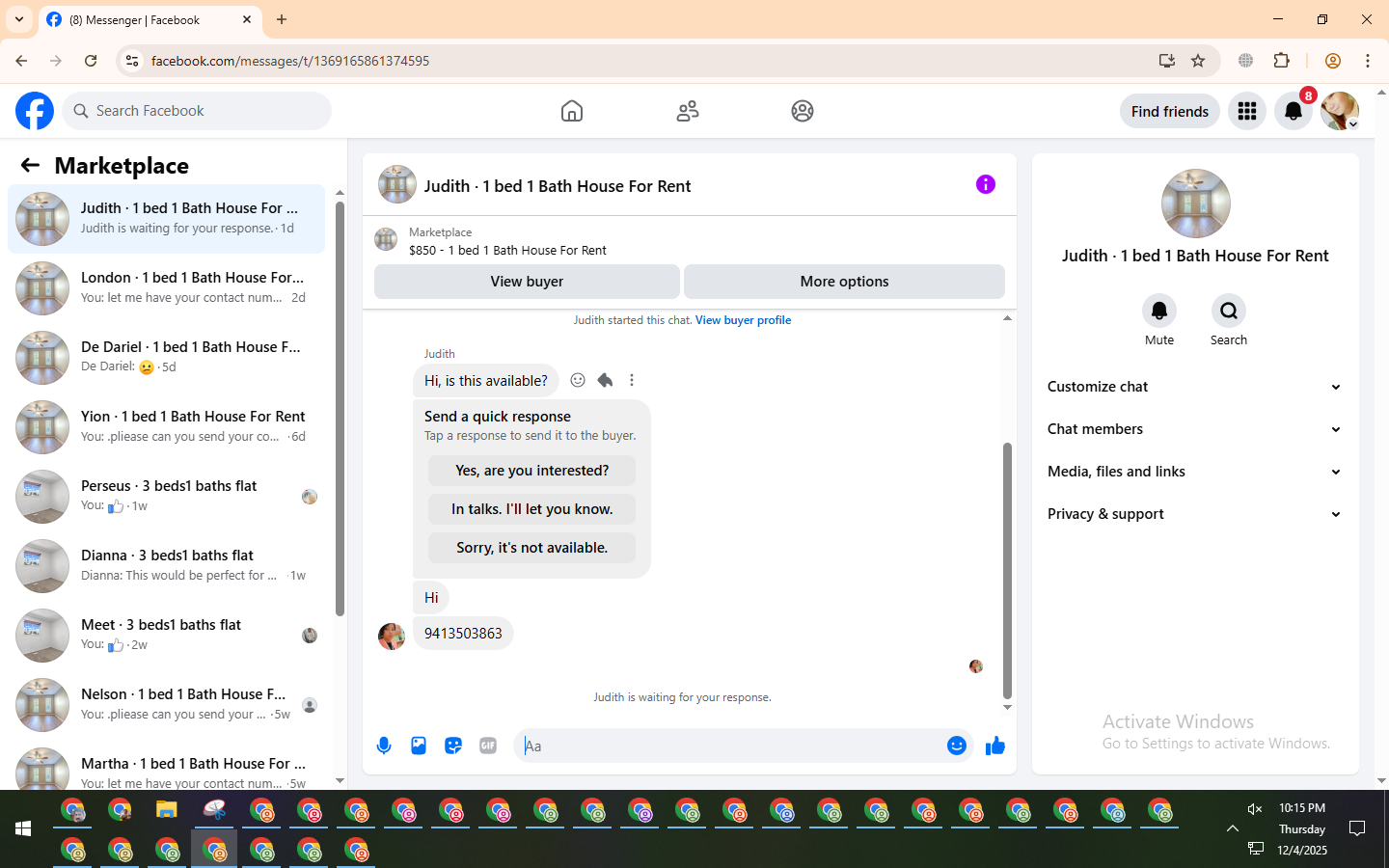Screen dimensions: 1389x868
Task: Click the Find friends button
Action: coord(1170,111)
